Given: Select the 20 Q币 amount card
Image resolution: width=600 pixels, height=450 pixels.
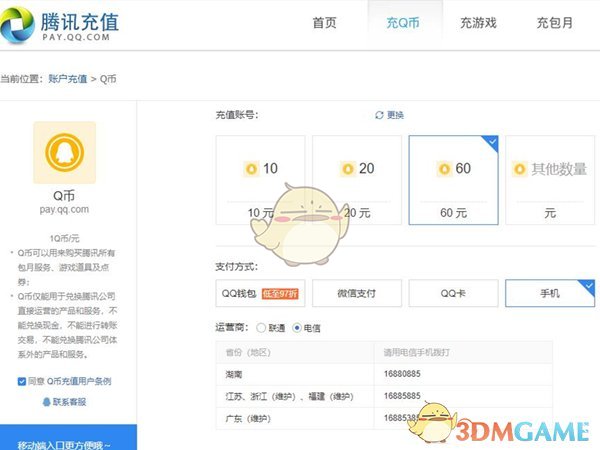Looking at the screenshot, I should [x=357, y=180].
